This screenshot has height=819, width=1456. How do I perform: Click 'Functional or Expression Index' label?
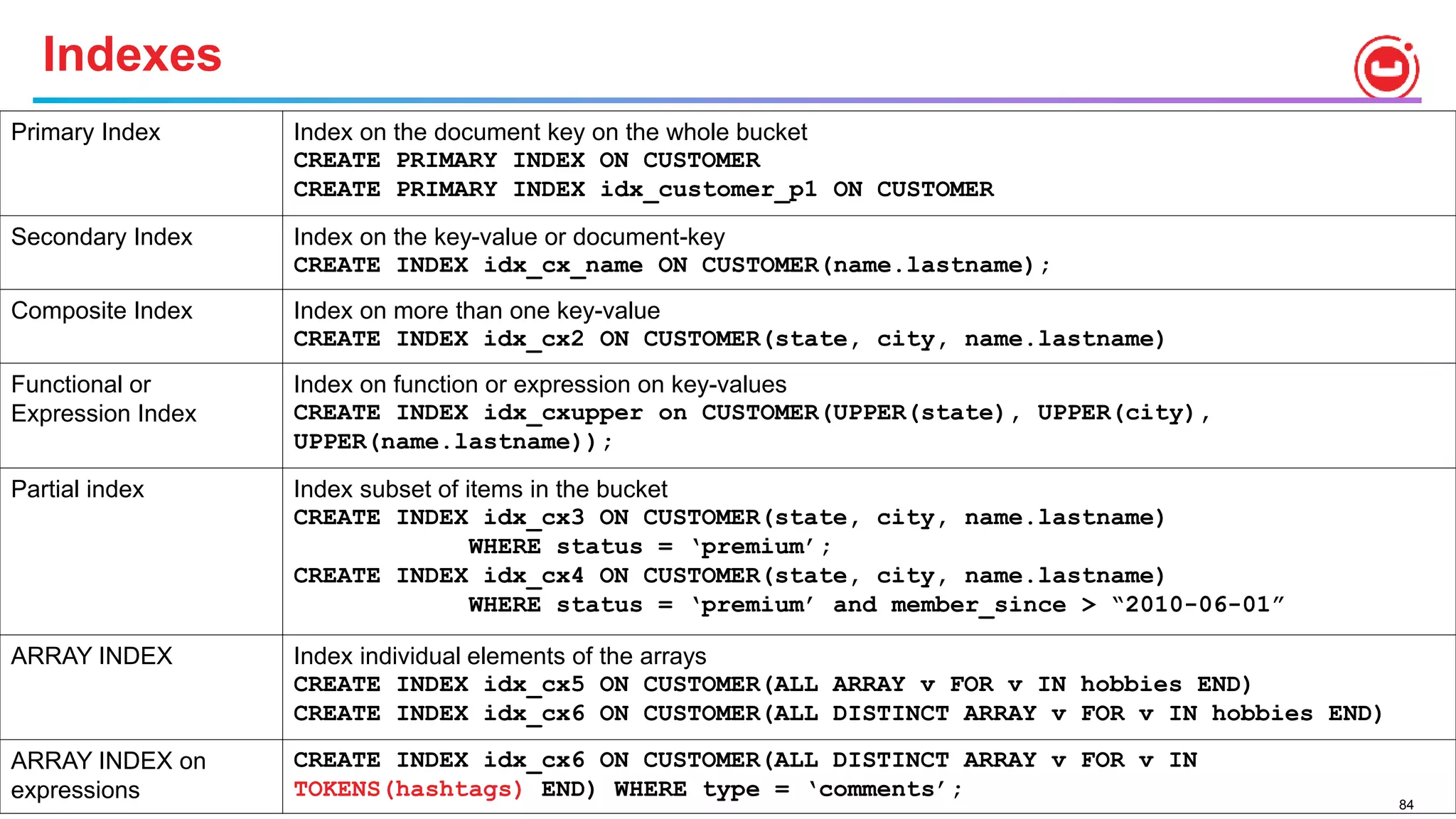tap(104, 399)
